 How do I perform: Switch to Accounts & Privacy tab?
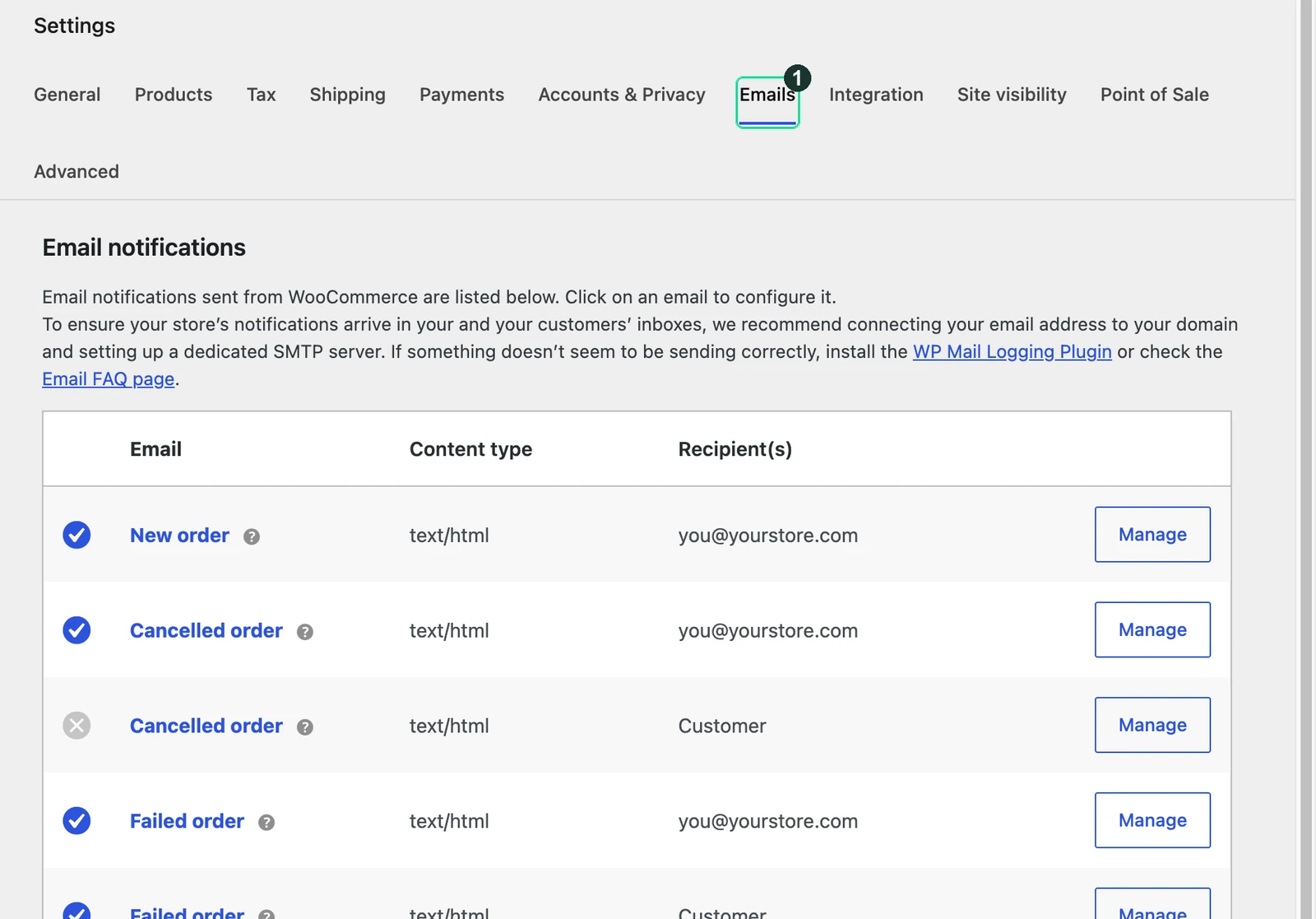tap(622, 95)
